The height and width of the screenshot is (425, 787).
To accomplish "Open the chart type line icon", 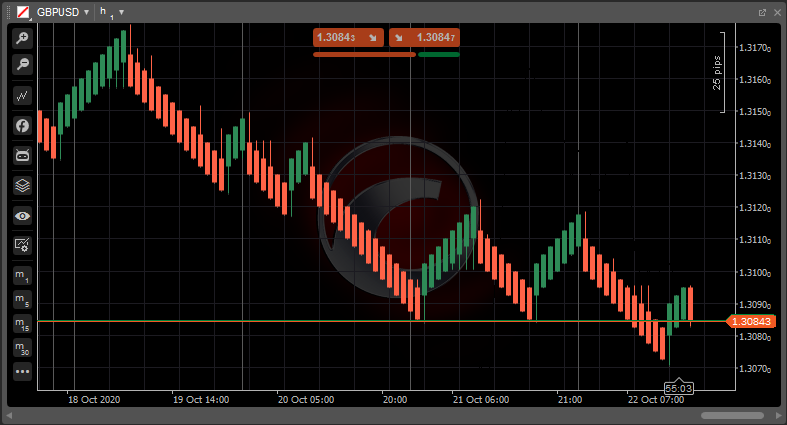I will [x=22, y=96].
